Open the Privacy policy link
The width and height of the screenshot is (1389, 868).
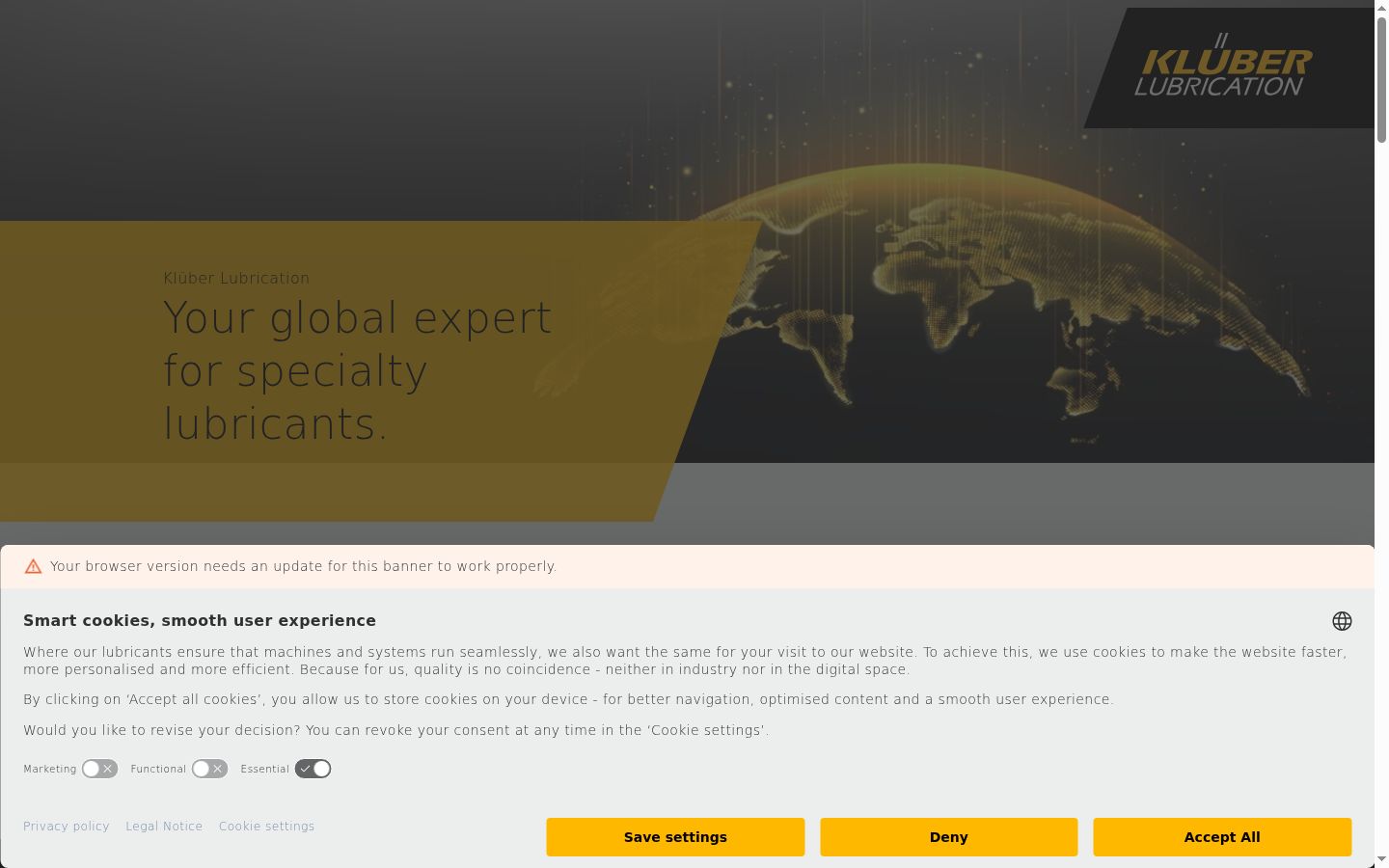pyautogui.click(x=67, y=827)
